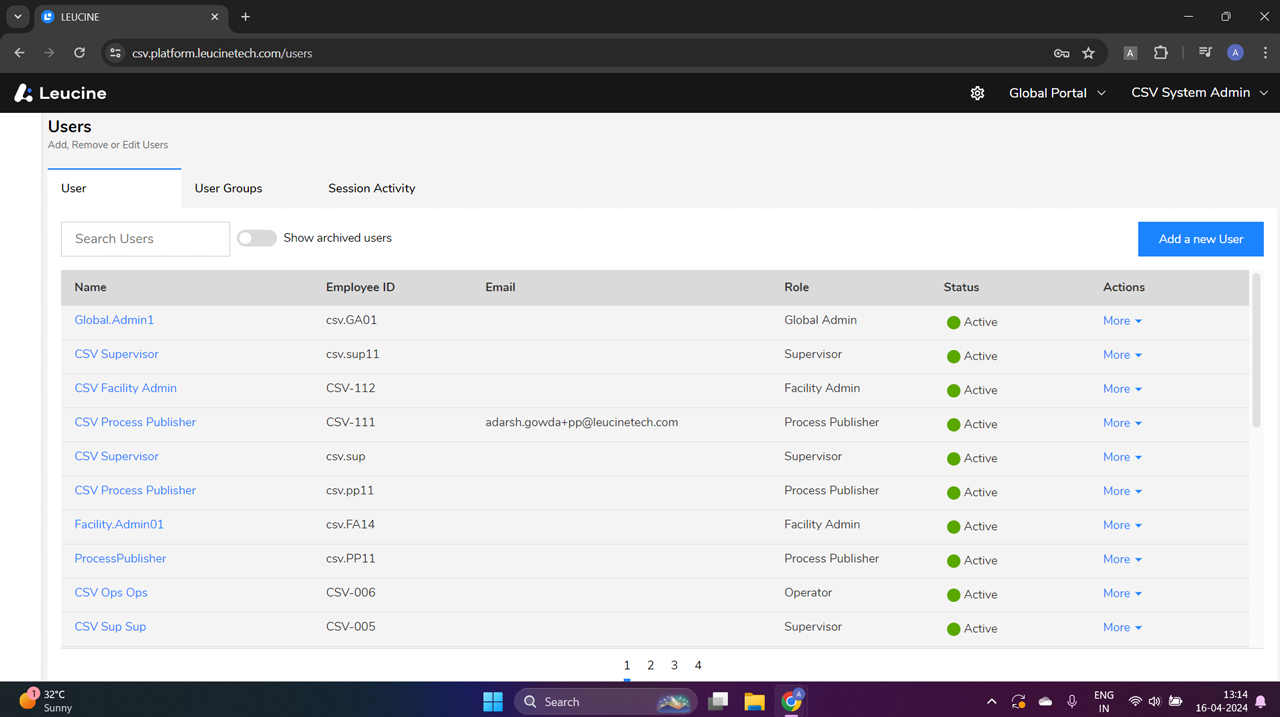Go to page 2 of users

pos(651,665)
